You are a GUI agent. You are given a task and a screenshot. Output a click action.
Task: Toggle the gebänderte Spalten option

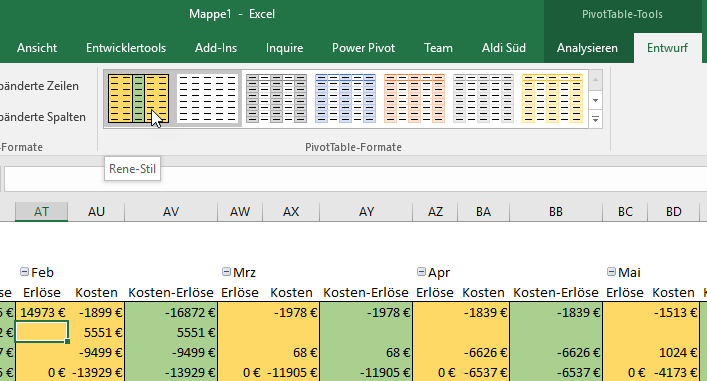(x=42, y=117)
